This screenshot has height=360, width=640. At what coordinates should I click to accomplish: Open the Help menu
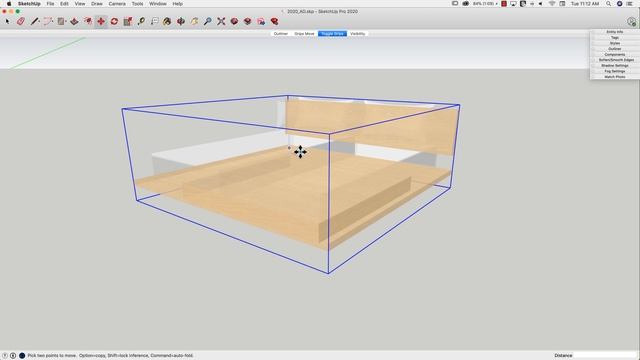[178, 4]
